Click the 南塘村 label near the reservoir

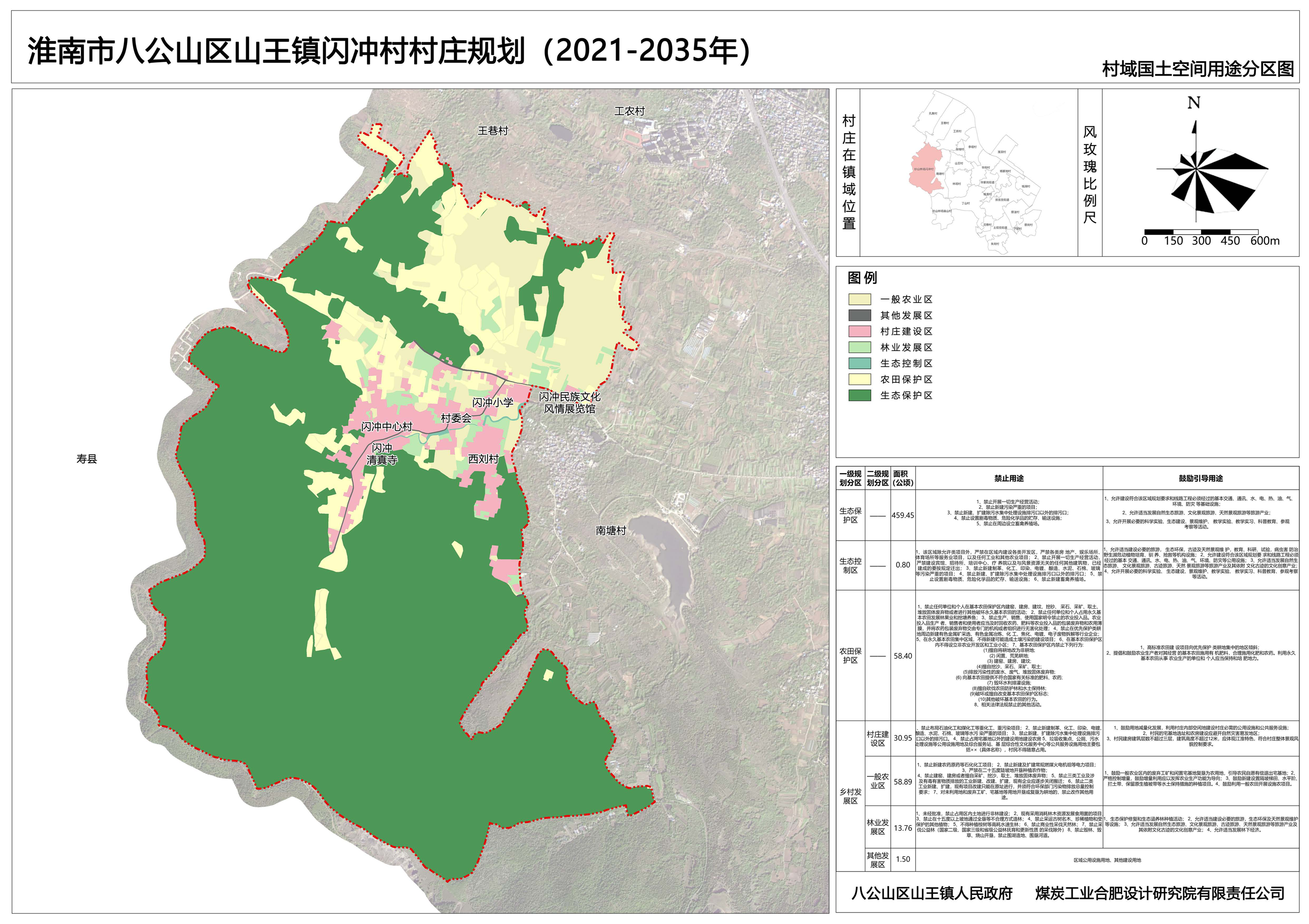point(611,531)
